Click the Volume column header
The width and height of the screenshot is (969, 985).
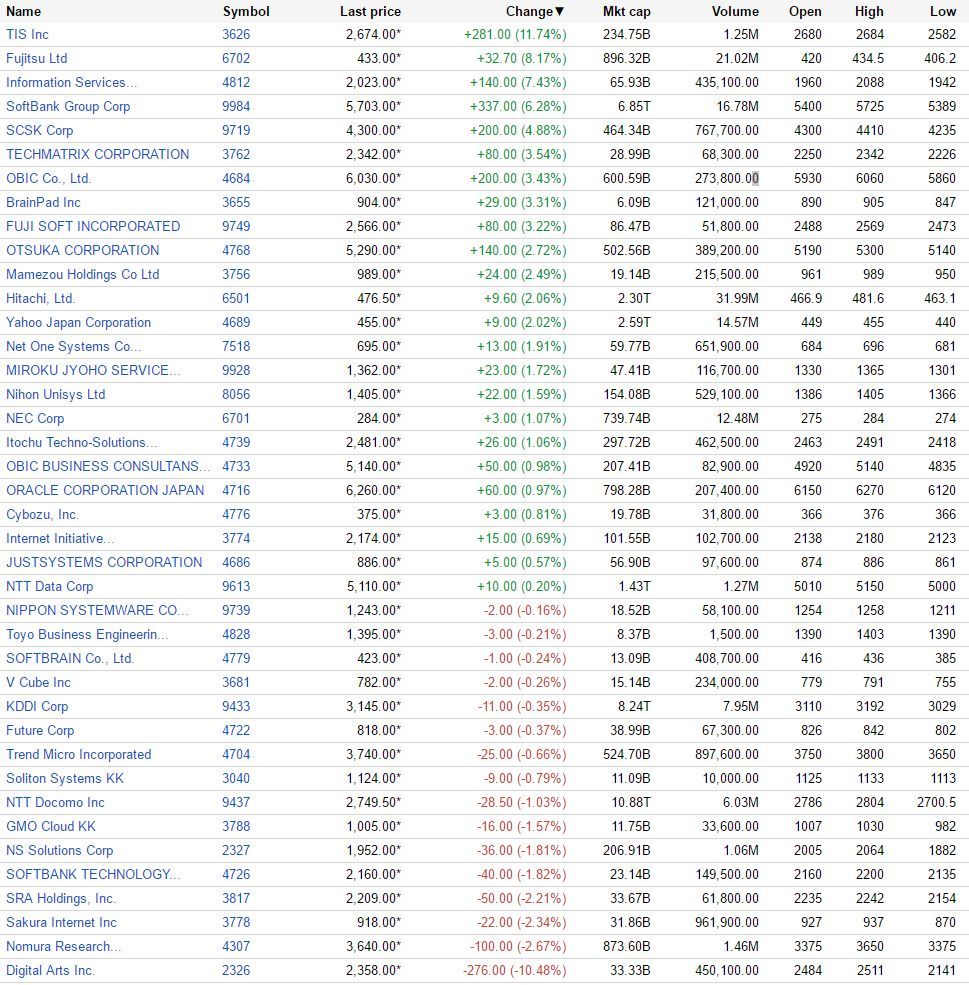point(735,11)
